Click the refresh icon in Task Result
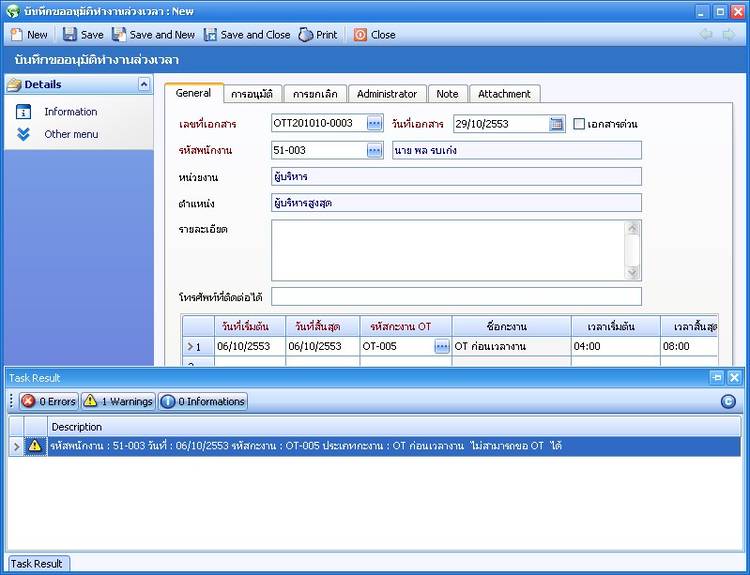Viewport: 750px width, 575px height. 728,401
